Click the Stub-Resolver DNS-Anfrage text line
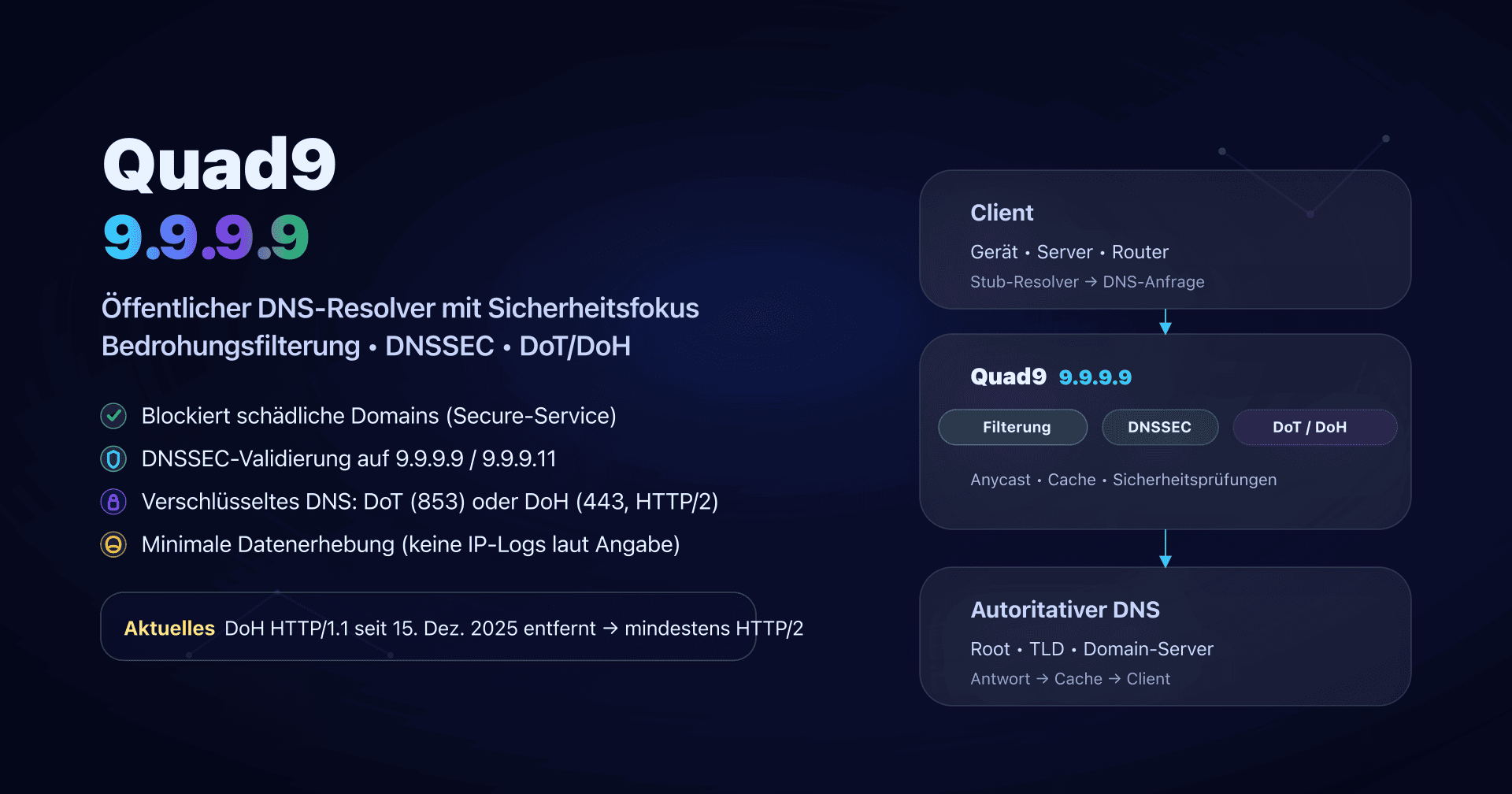The image size is (1512, 794). point(1088,281)
